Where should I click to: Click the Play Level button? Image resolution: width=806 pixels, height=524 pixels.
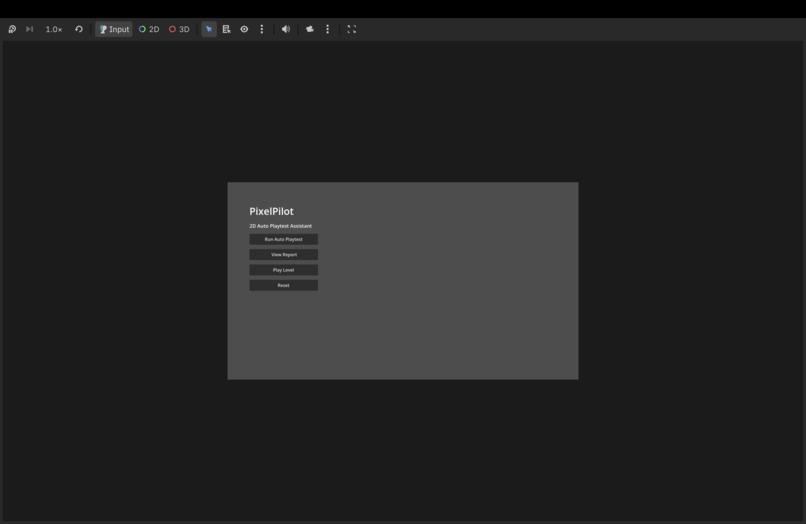284,270
